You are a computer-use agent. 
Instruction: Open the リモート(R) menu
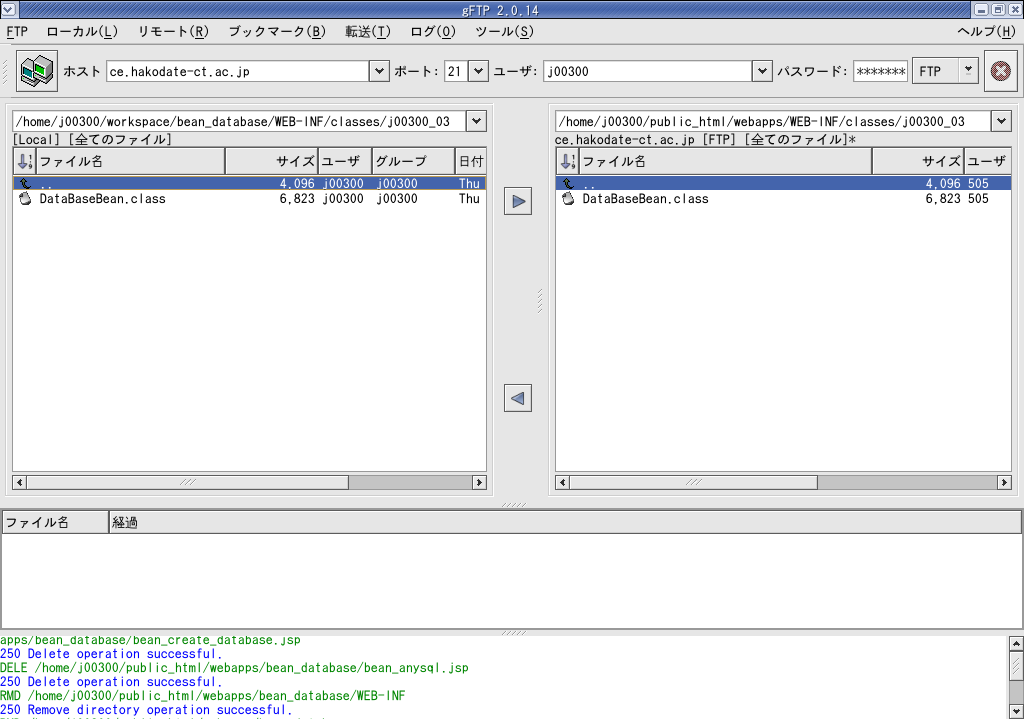click(173, 31)
